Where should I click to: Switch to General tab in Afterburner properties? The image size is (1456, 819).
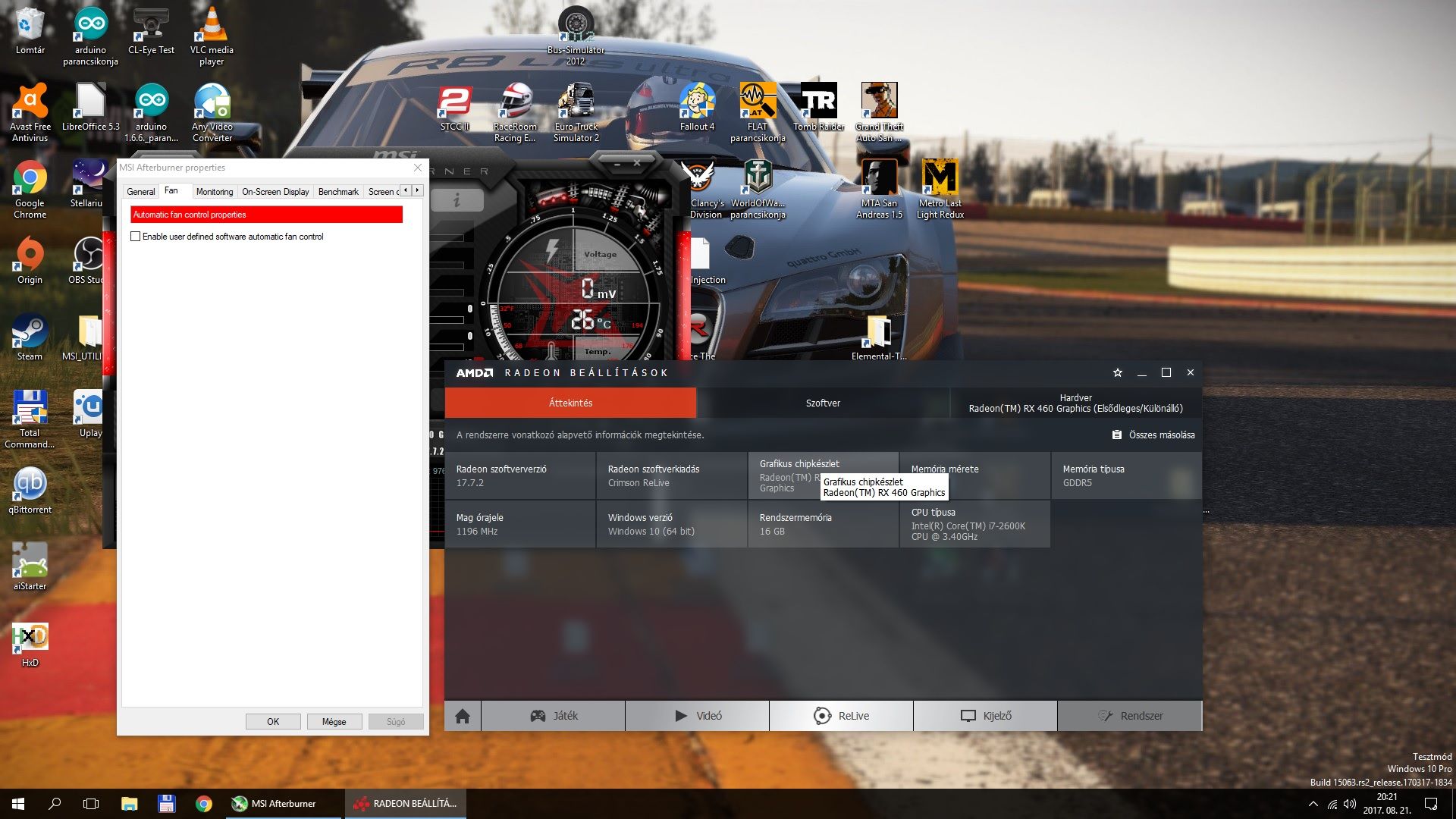(x=141, y=192)
